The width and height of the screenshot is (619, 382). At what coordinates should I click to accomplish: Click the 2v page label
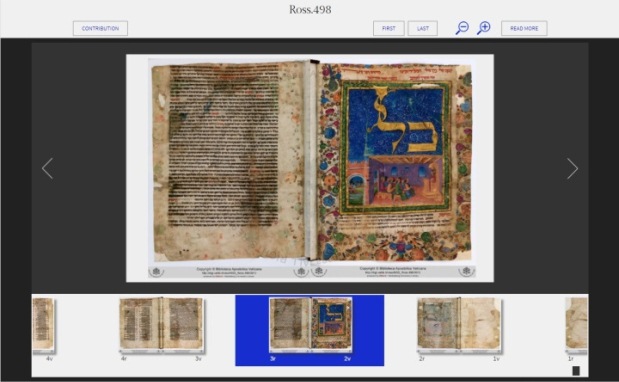(x=347, y=359)
